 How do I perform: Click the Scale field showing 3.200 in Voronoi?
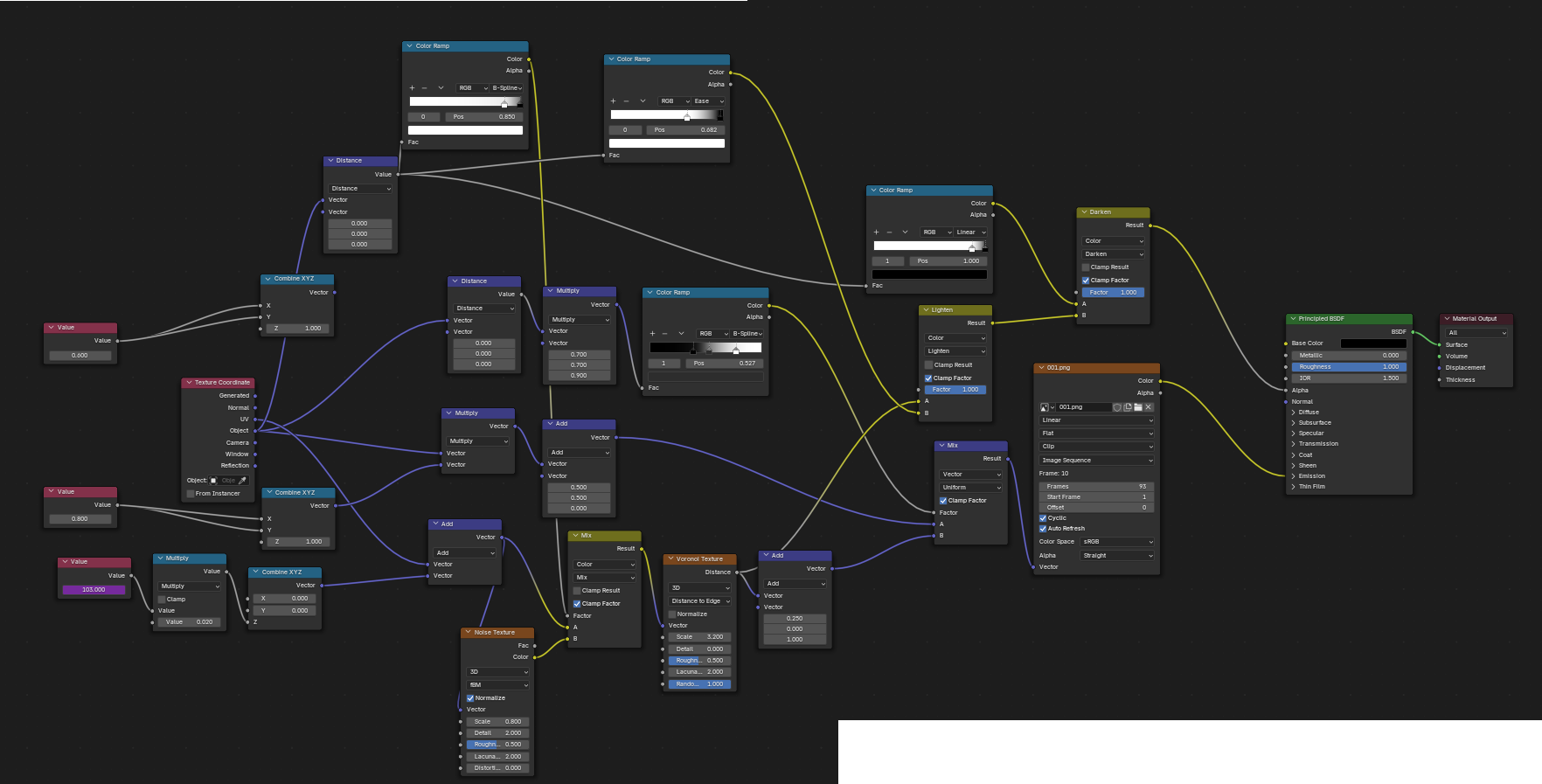tap(700, 637)
